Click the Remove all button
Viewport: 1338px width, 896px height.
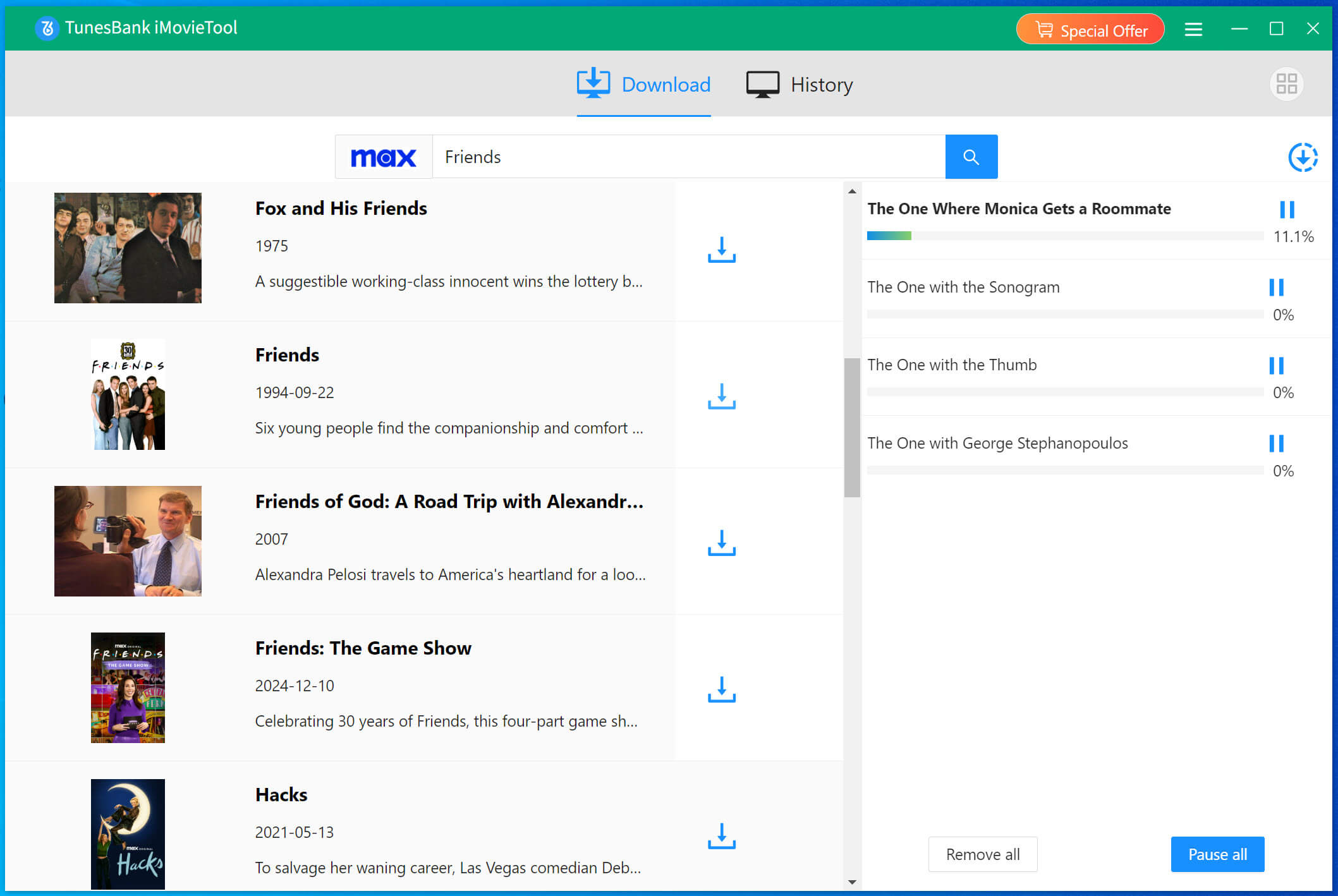[x=983, y=854]
